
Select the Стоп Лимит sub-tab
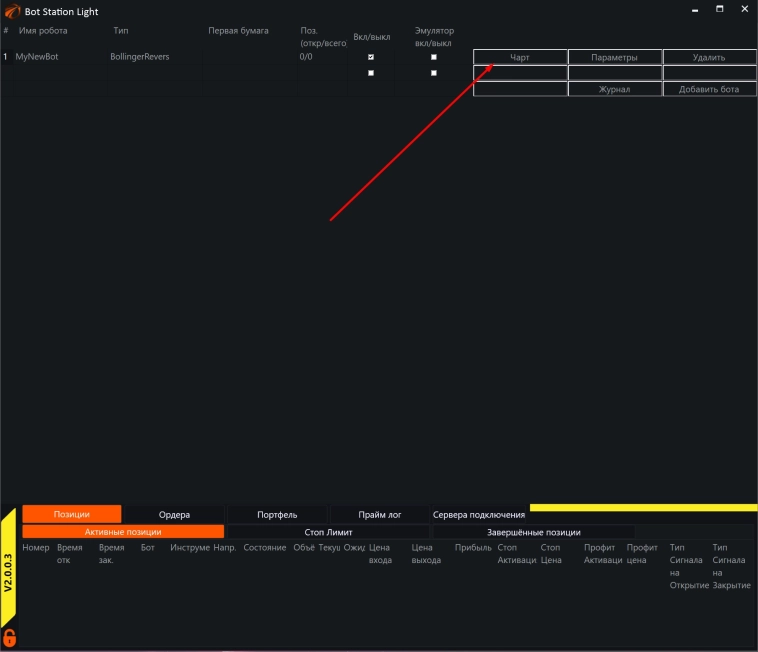pyautogui.click(x=328, y=532)
